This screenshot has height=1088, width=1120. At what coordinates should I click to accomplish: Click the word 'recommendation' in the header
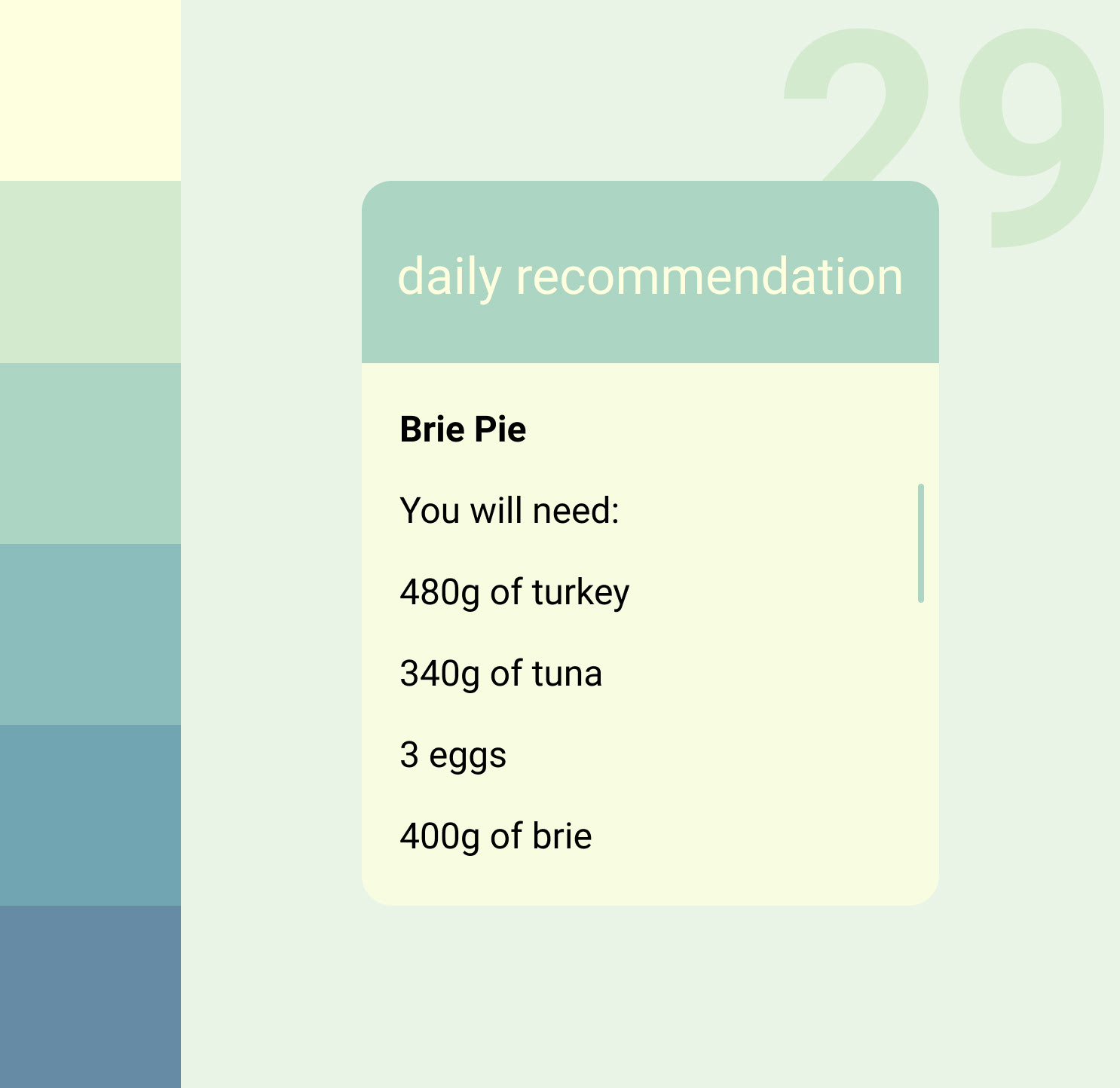(709, 277)
